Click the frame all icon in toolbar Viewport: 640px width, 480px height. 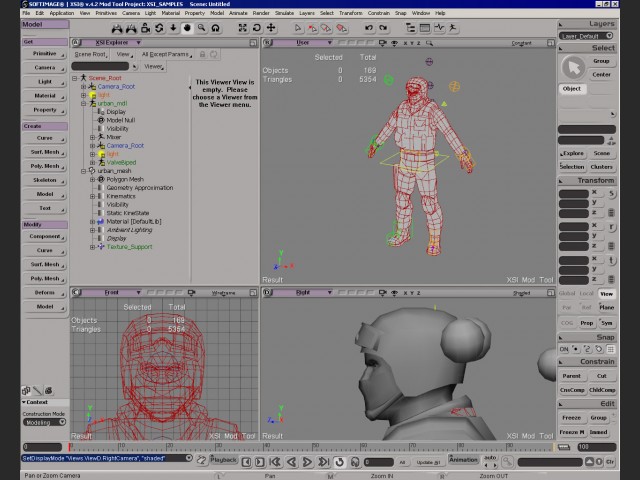(x=243, y=28)
